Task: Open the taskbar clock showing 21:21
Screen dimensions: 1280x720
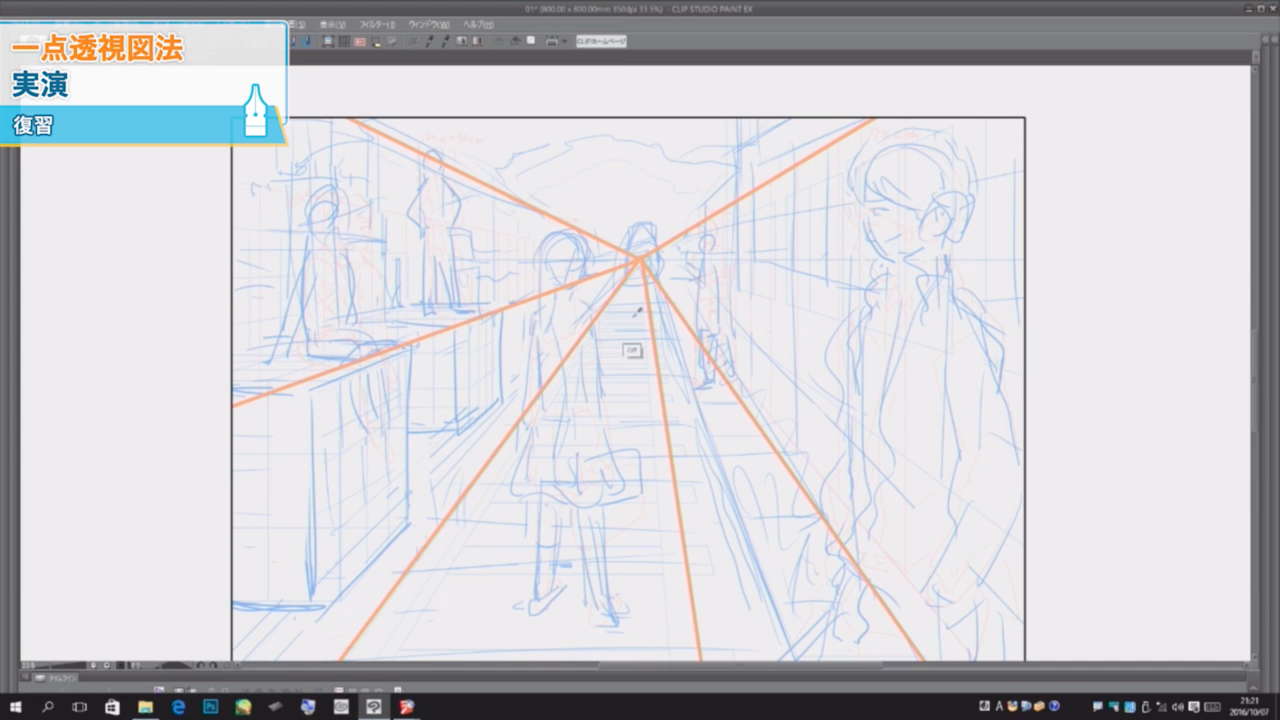Action: (x=1249, y=707)
